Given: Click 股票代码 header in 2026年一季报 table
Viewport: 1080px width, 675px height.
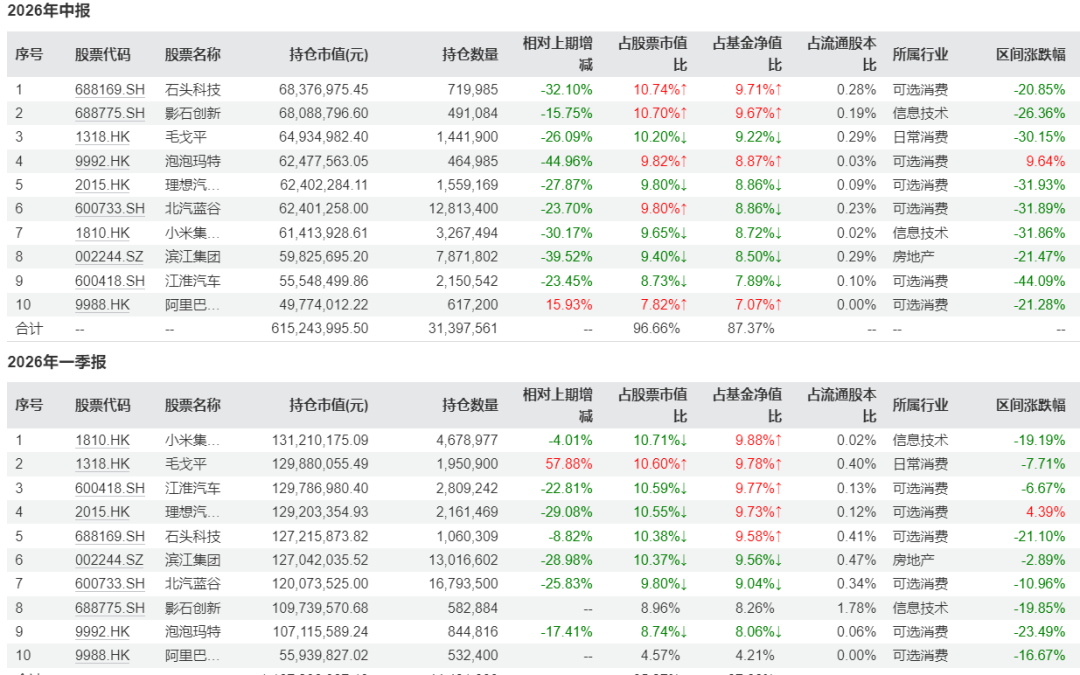Looking at the screenshot, I should (103, 405).
